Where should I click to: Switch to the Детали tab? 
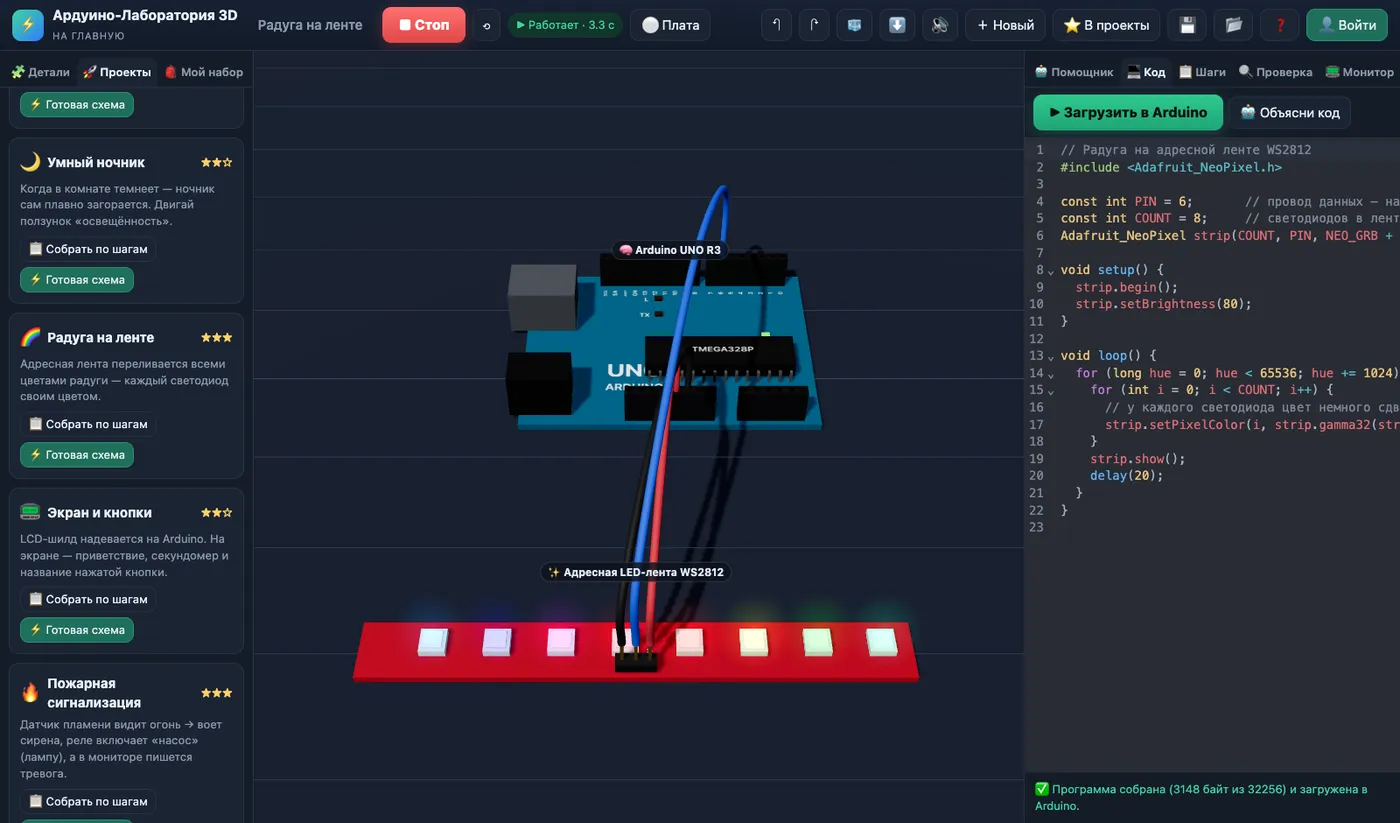[x=40, y=72]
